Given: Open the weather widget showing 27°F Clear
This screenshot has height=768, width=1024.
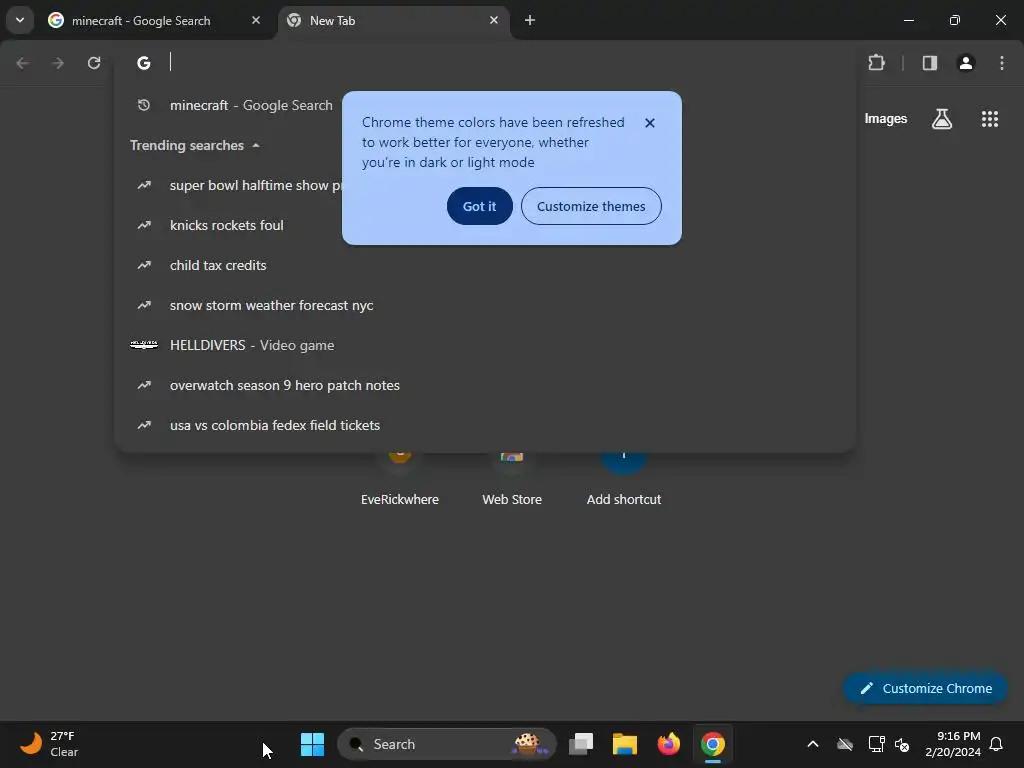Looking at the screenshot, I should [x=49, y=744].
